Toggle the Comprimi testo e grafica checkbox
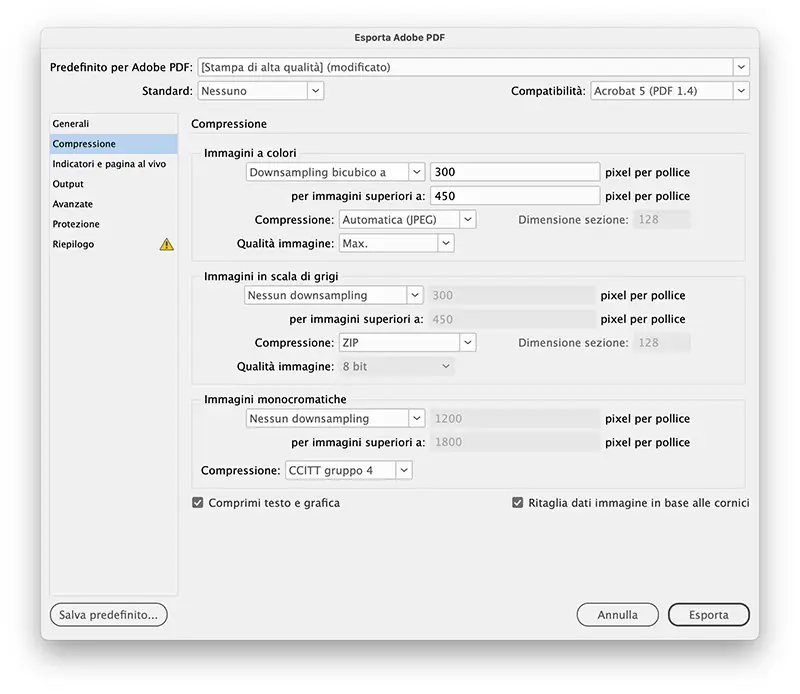Image resolution: width=800 pixels, height=694 pixels. (x=198, y=503)
